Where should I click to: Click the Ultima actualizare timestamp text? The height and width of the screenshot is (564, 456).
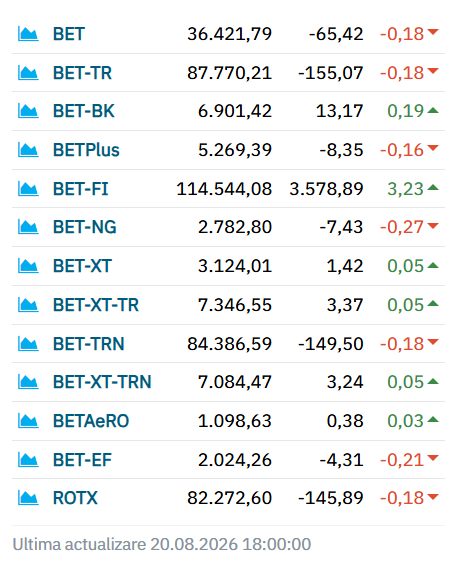(162, 544)
